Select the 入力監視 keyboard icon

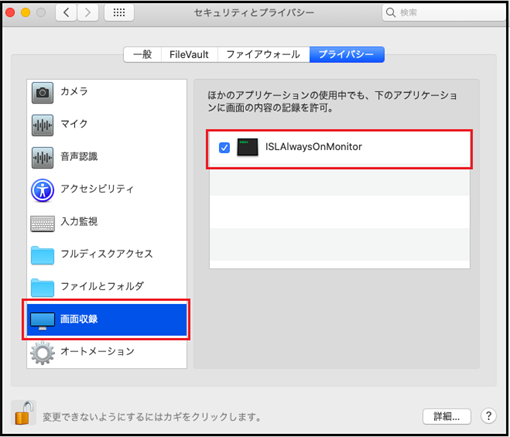point(42,223)
